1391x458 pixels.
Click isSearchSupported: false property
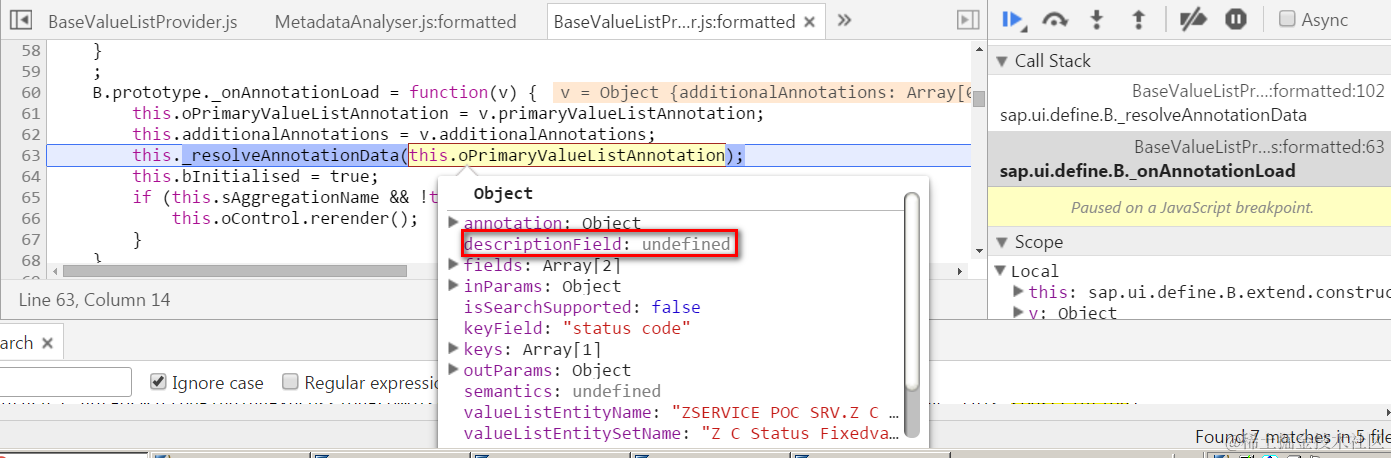[x=582, y=307]
